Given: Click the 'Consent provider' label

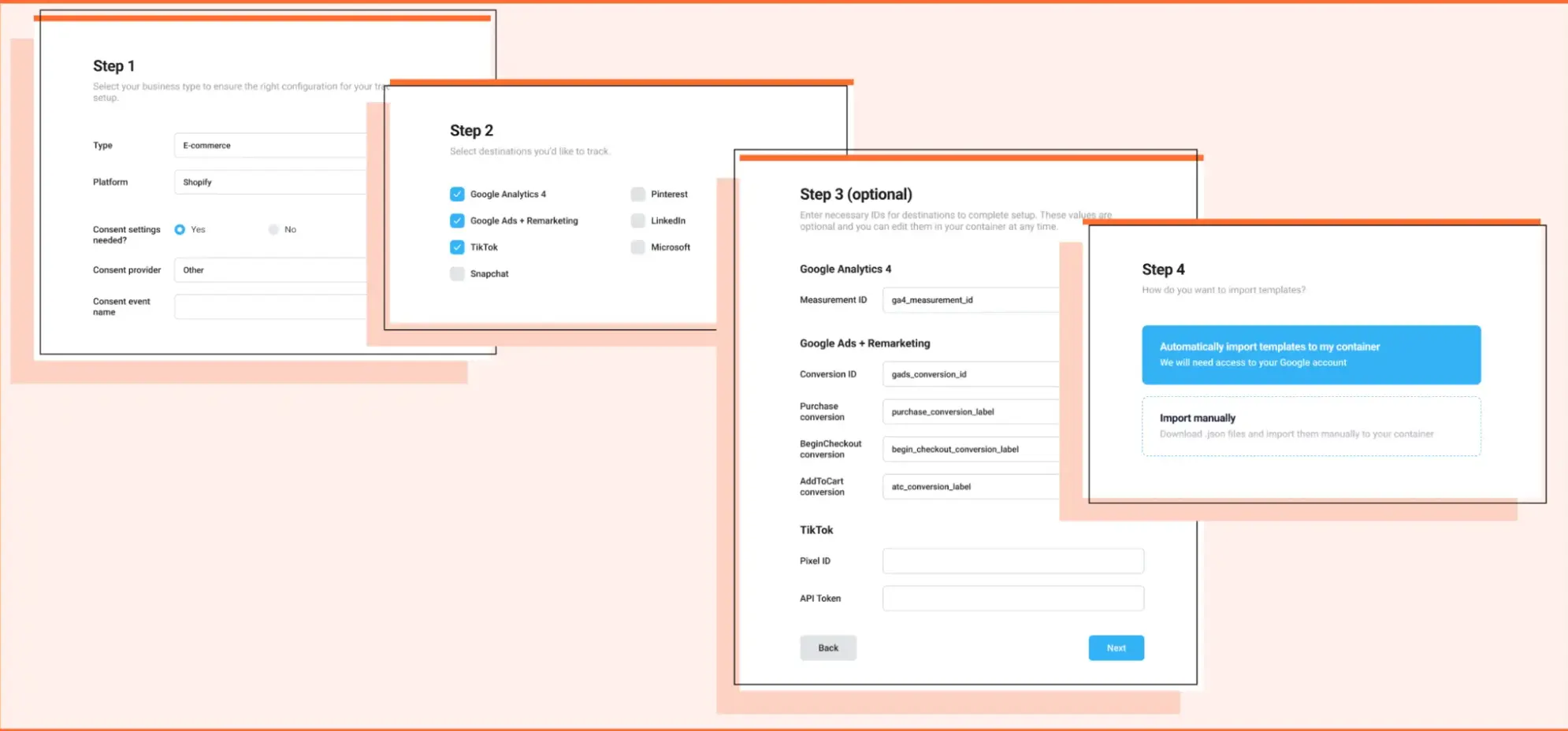Looking at the screenshot, I should click(x=127, y=270).
